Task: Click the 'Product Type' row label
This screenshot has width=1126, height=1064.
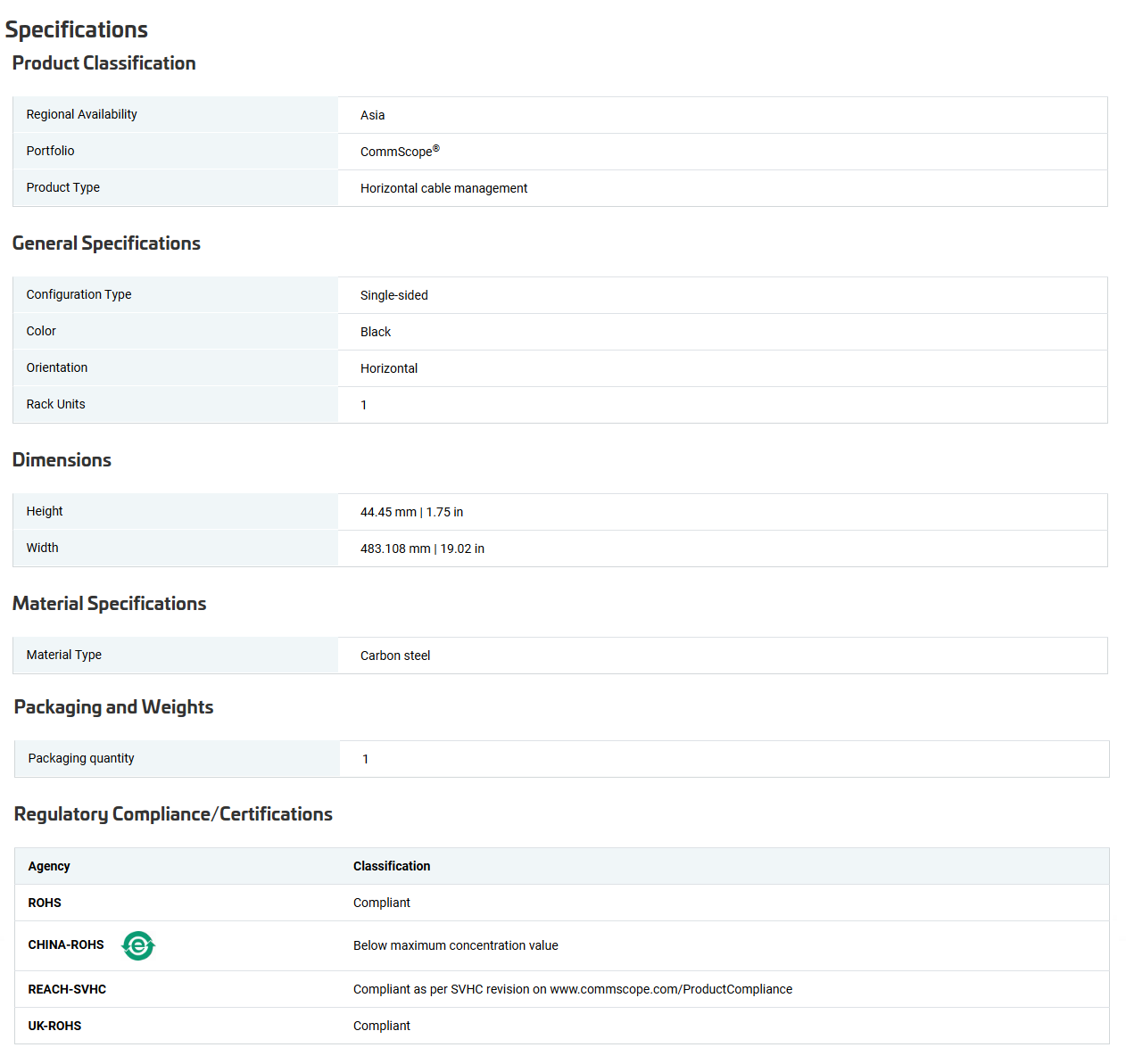Action: (x=63, y=187)
